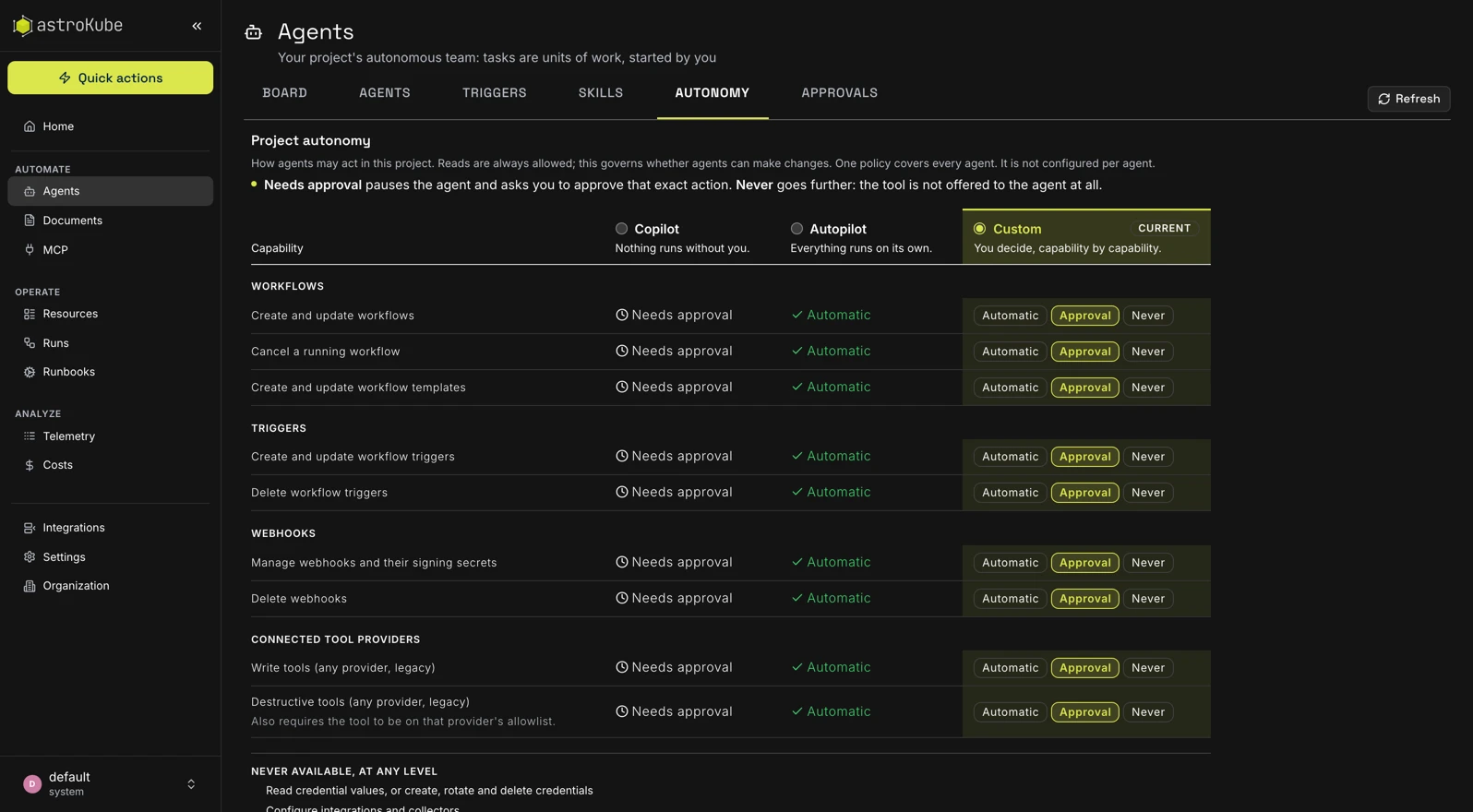Screen dimensions: 1473x812
Task: Click the Documents icon in sidebar
Action: 30,221
